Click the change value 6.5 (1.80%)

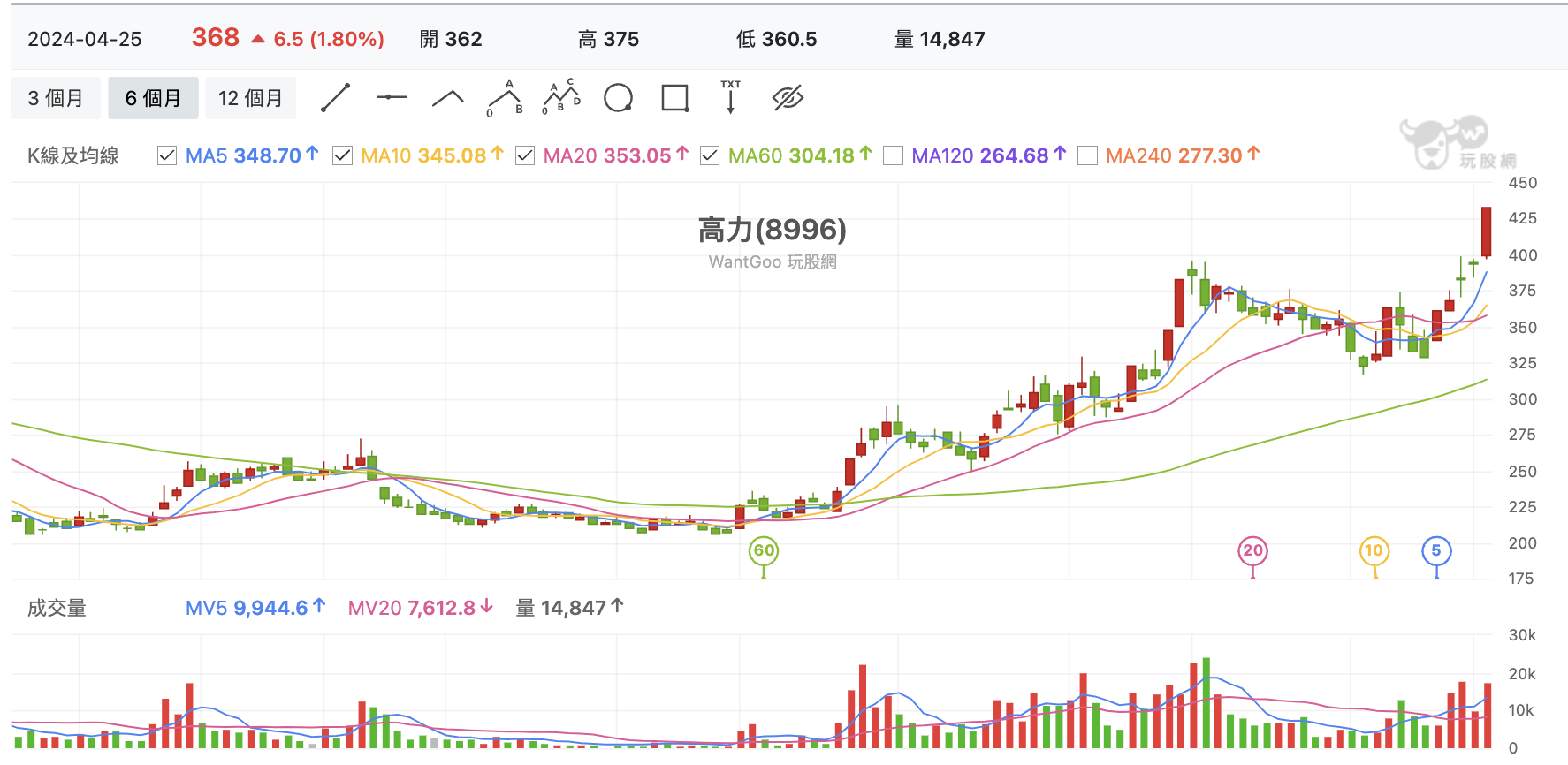tap(329, 39)
